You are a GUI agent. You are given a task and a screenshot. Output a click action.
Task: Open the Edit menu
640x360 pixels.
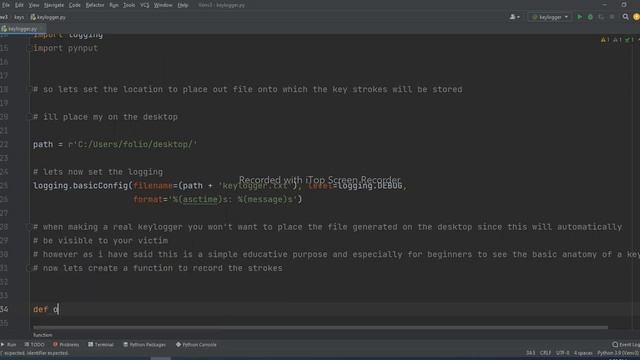(x=19, y=5)
